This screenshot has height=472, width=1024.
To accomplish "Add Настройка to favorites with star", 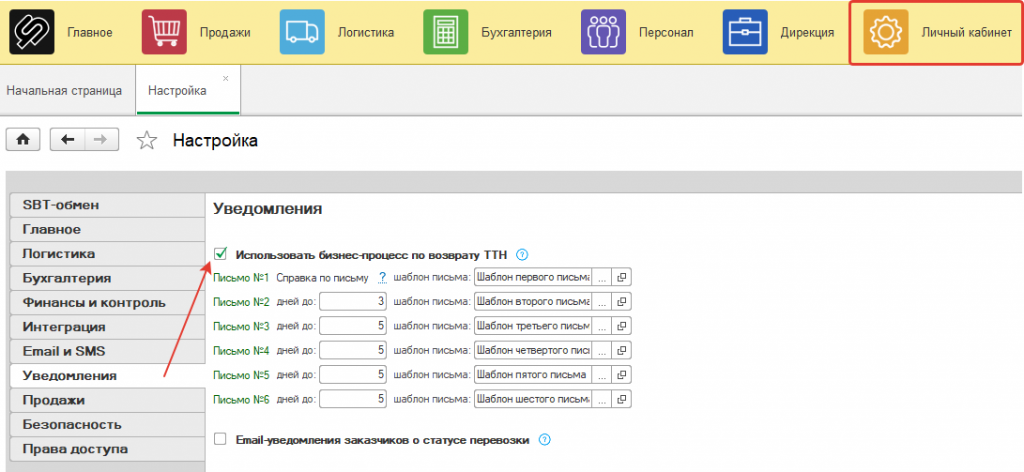I will click(x=148, y=140).
